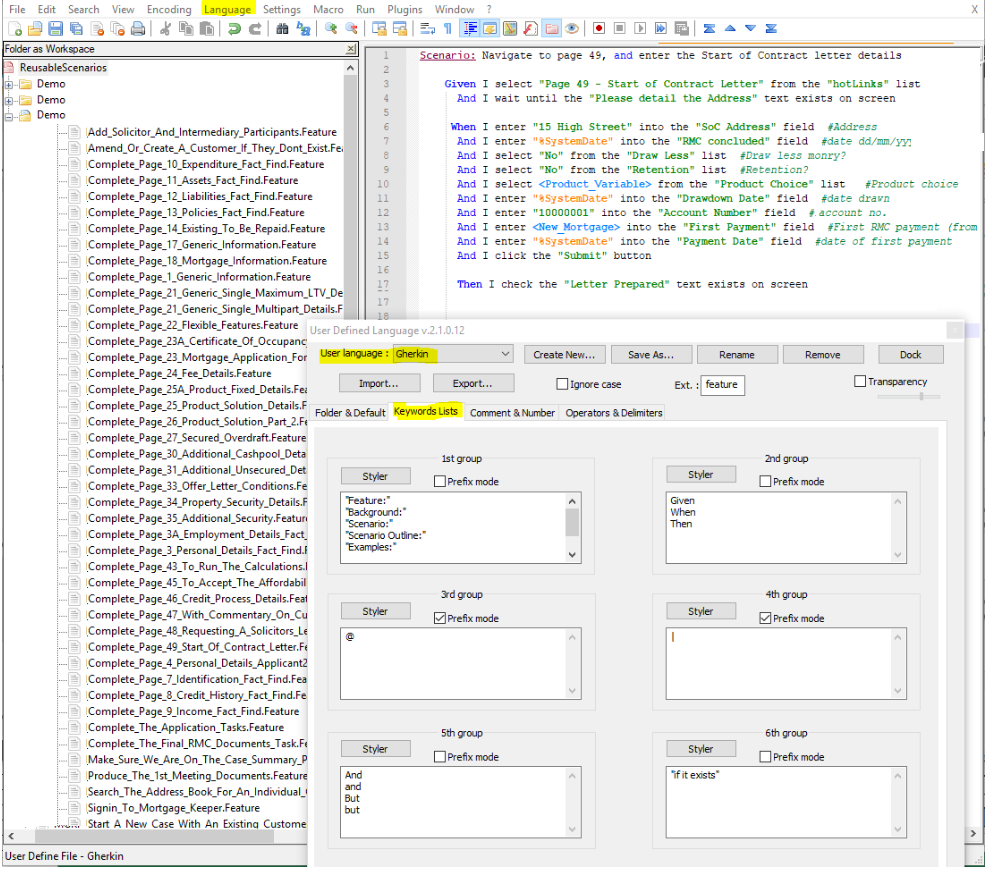
Task: Click the Save file toolbar icon
Action: click(x=55, y=28)
